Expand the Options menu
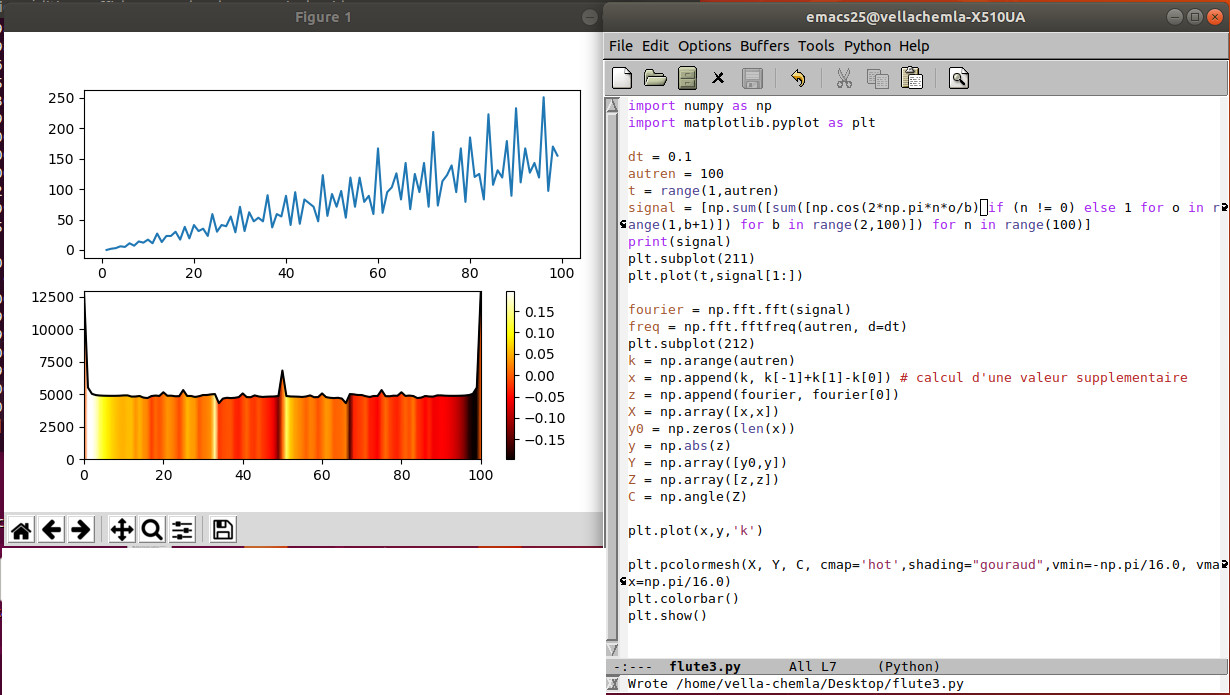The height and width of the screenshot is (695, 1230). coord(705,46)
